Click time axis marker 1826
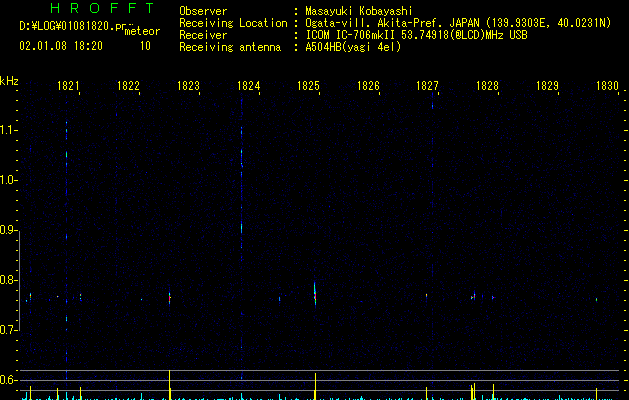The width and height of the screenshot is (629, 400). 368,86
